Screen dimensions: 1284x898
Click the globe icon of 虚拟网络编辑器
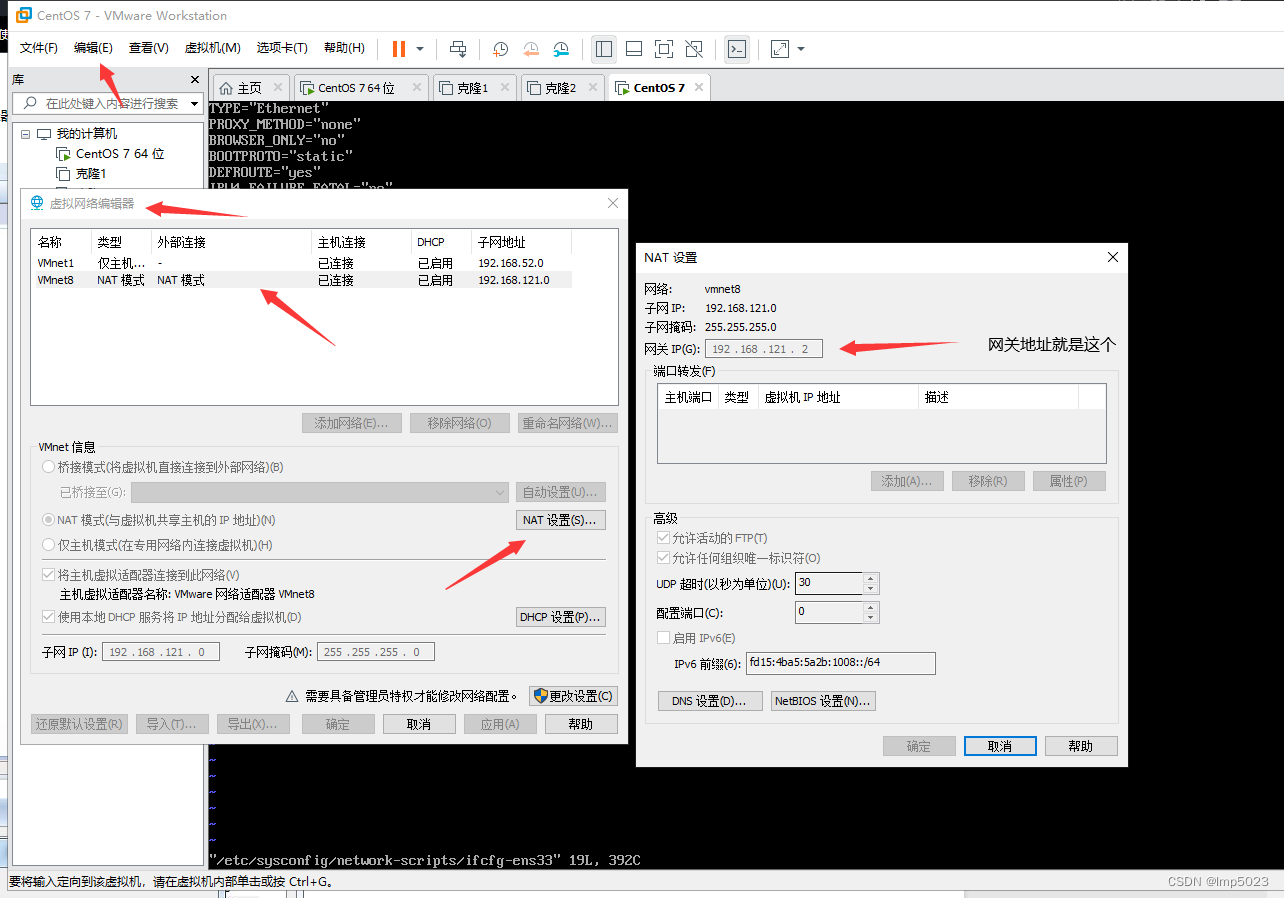37,204
